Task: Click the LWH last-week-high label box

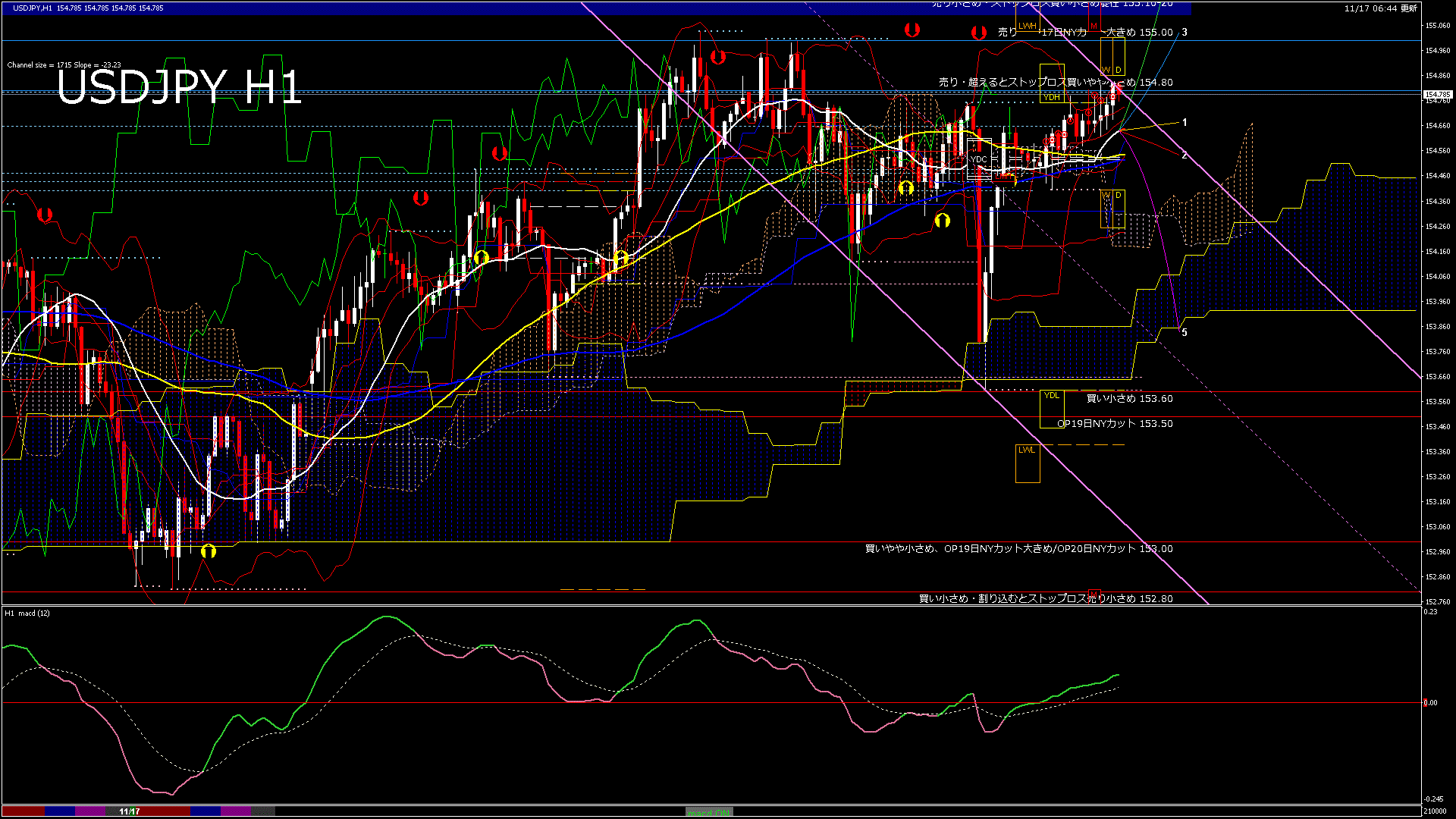Action: (x=1027, y=26)
